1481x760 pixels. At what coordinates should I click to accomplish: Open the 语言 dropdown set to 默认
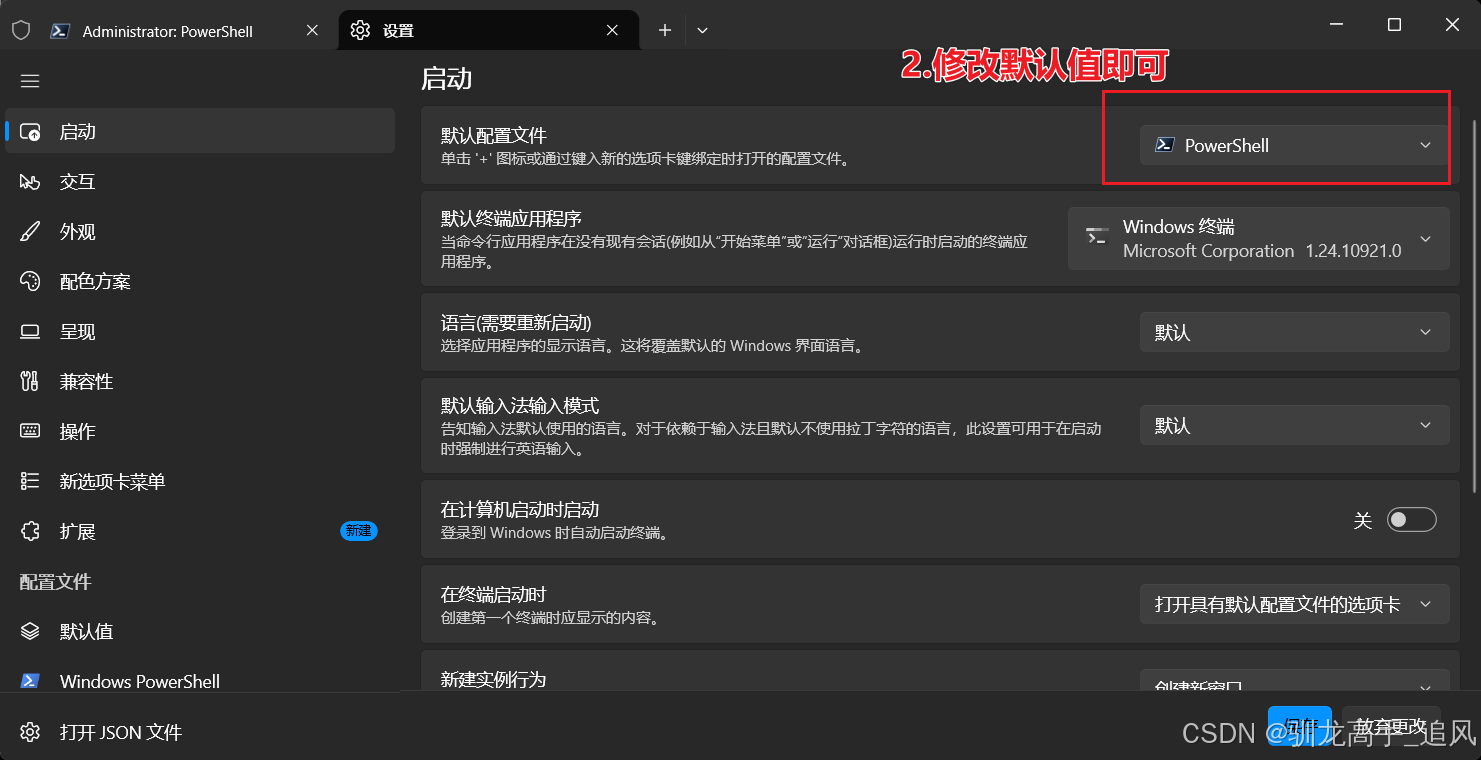coord(1294,332)
